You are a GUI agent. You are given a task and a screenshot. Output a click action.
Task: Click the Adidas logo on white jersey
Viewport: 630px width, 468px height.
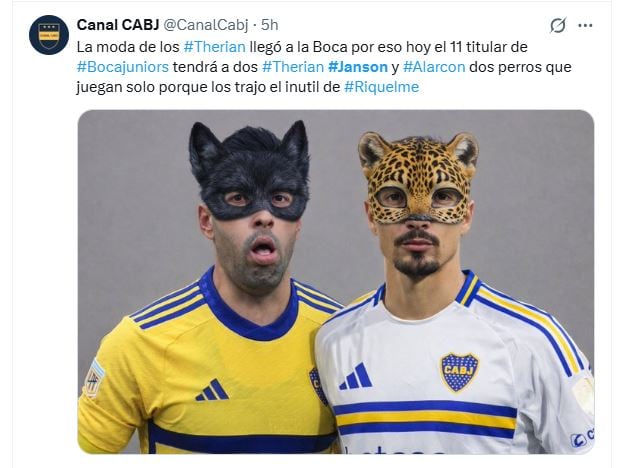[x=356, y=376]
